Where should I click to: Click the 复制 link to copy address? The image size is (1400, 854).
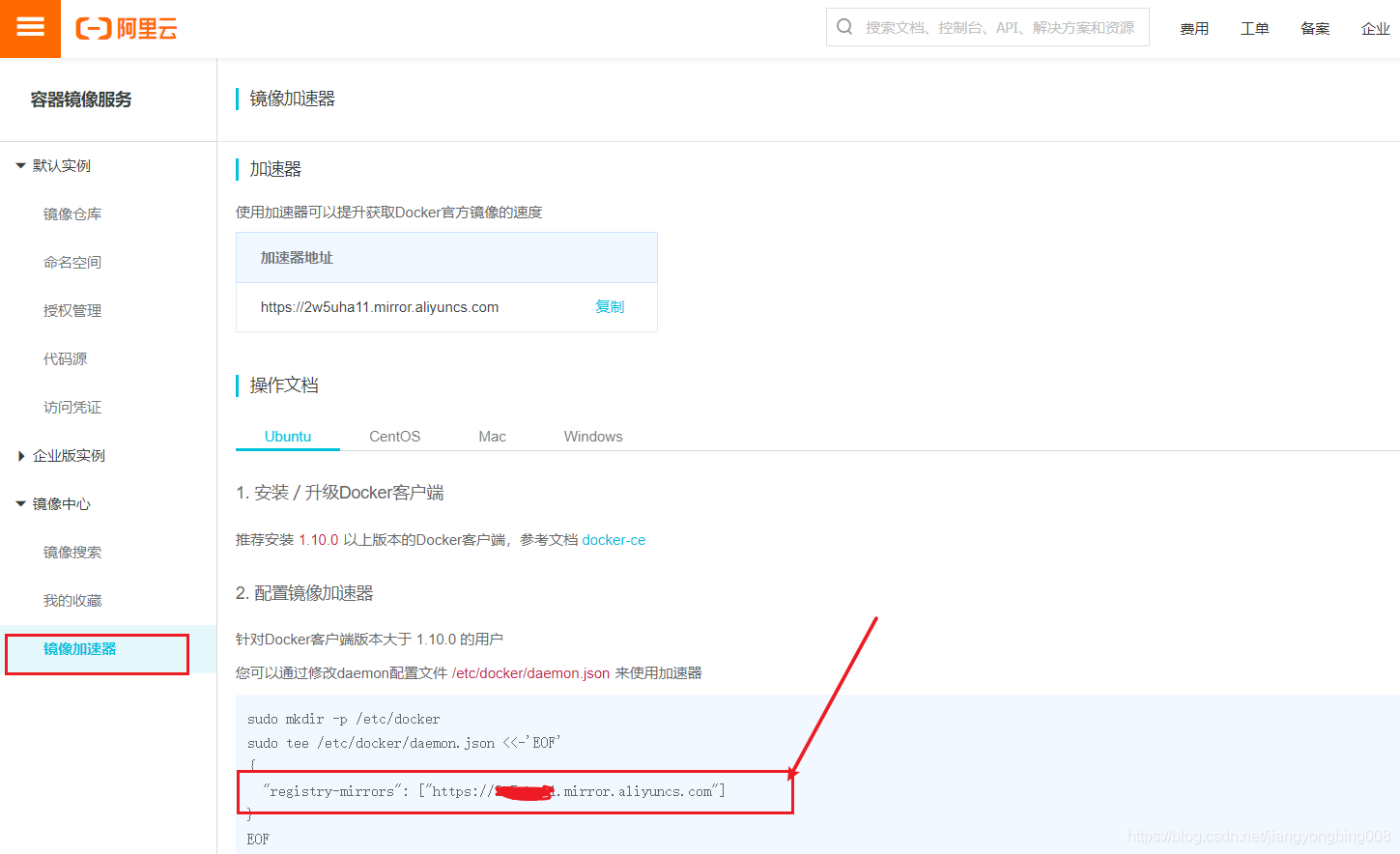tap(610, 307)
